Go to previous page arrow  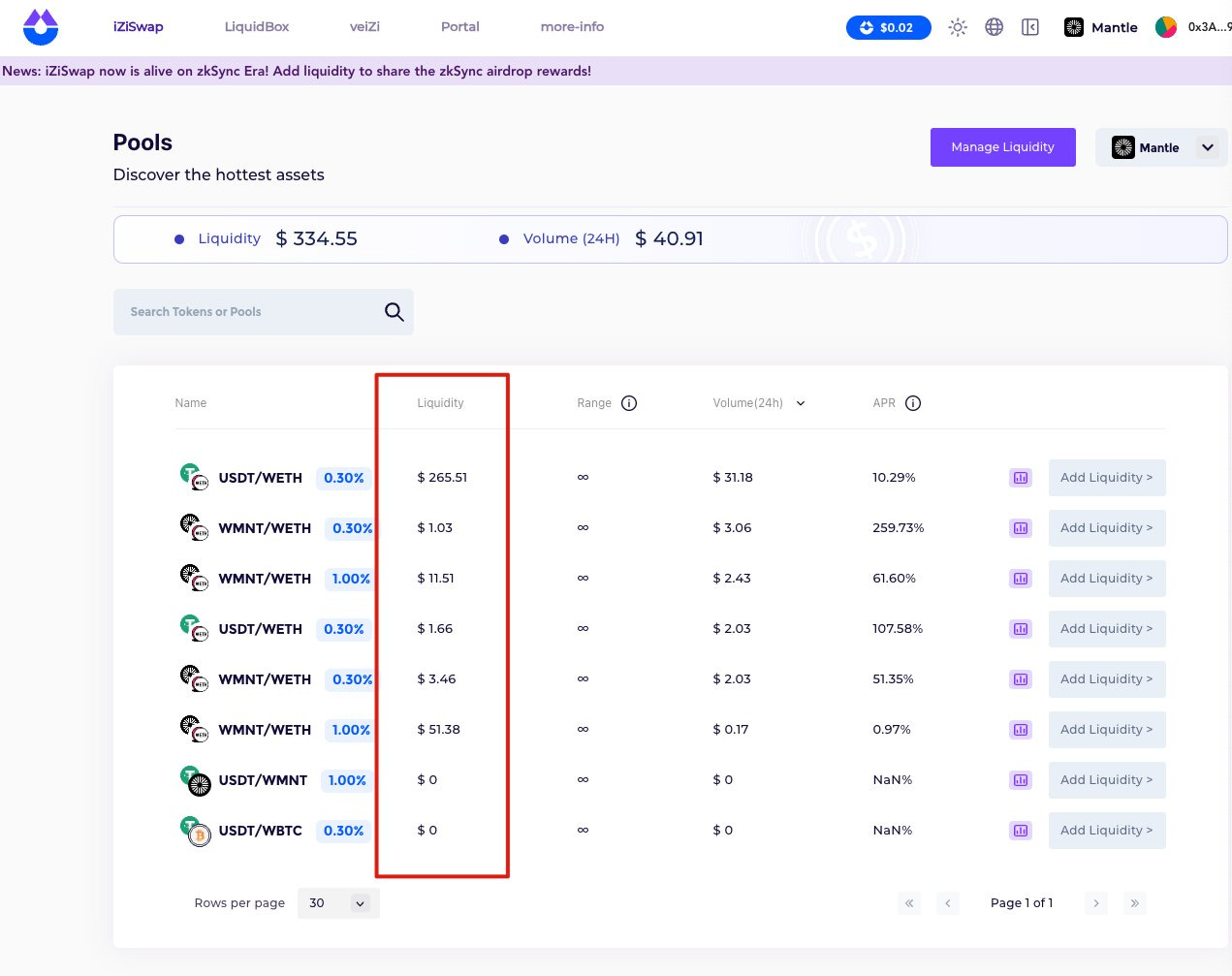(x=947, y=903)
